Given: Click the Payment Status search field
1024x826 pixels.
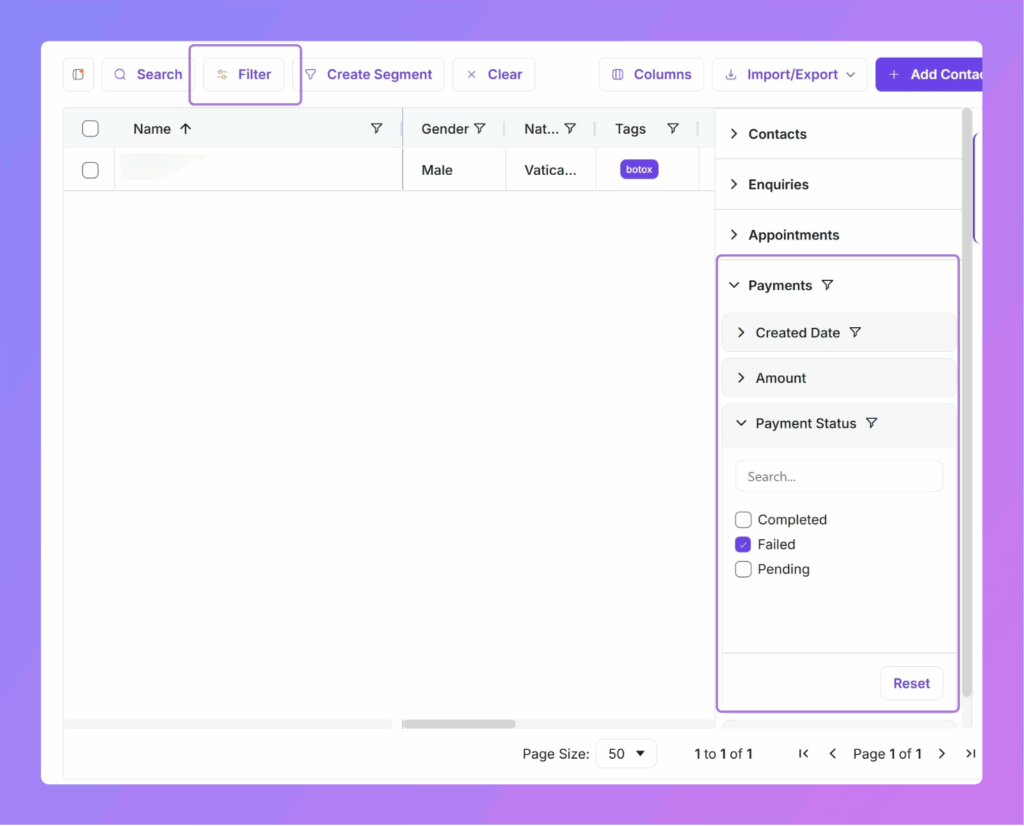Looking at the screenshot, I should point(838,476).
